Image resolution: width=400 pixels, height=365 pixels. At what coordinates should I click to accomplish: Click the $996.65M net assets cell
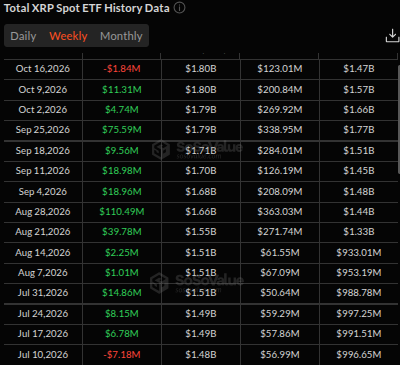359,355
